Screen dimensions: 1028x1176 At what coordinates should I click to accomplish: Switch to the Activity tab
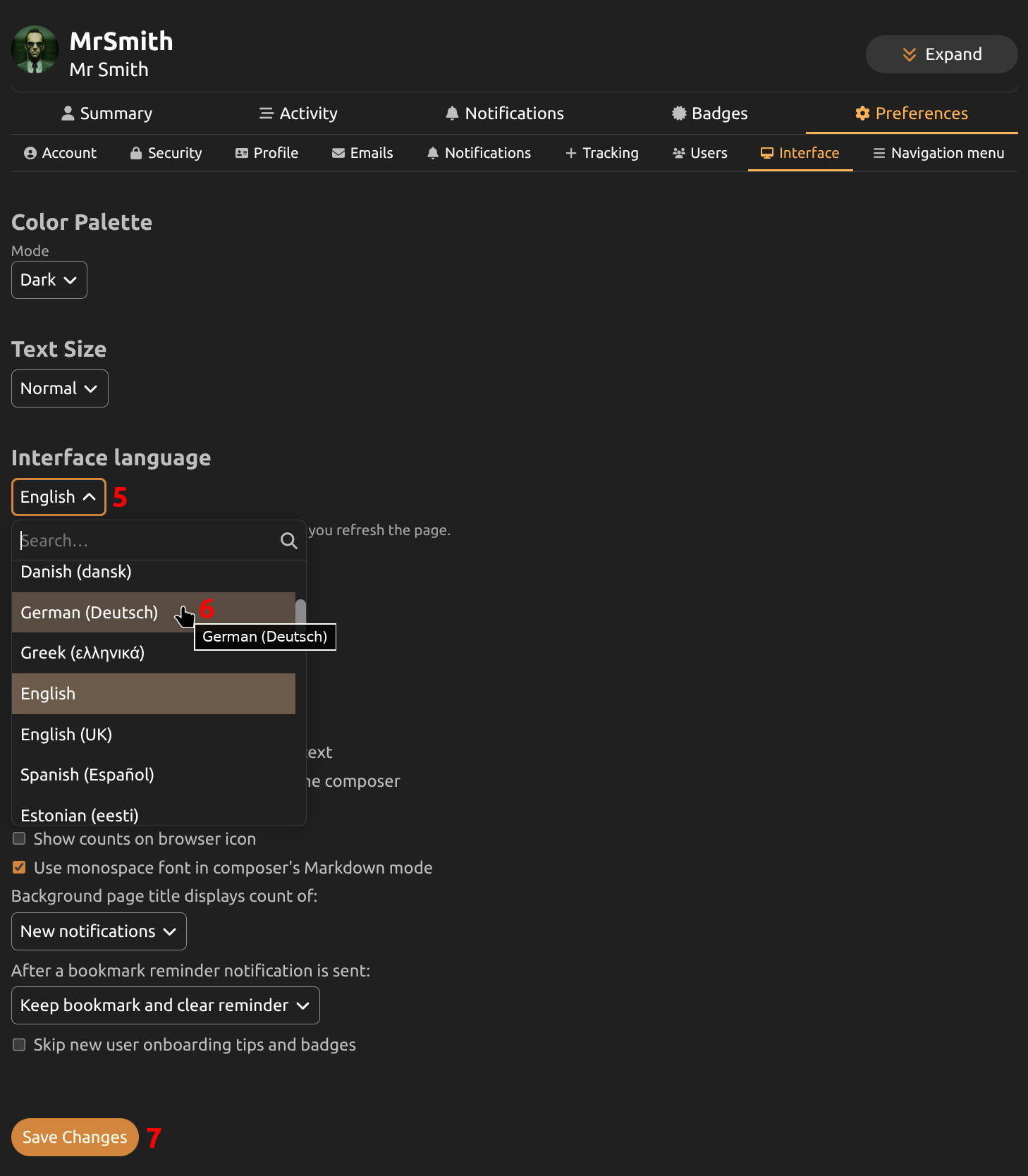(298, 114)
